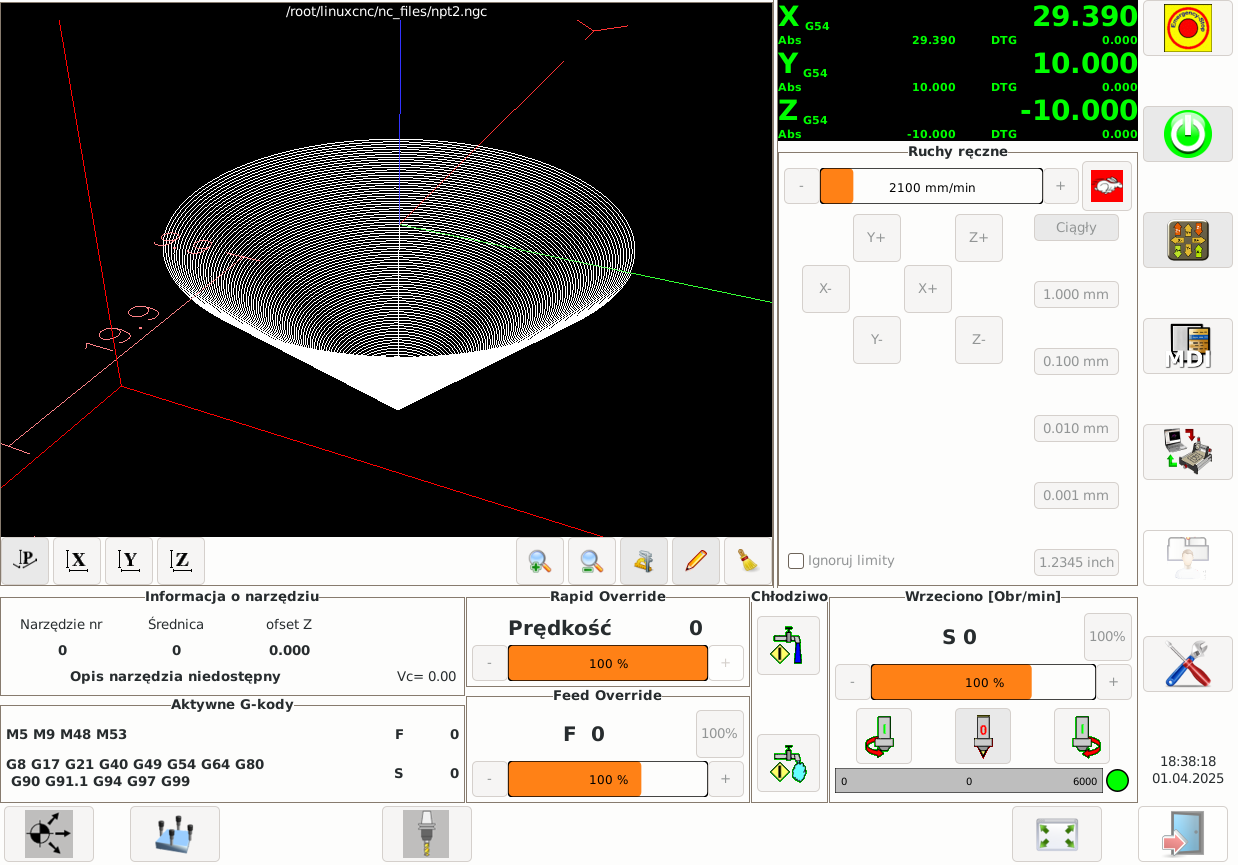Jog with the Y- button

tap(877, 340)
